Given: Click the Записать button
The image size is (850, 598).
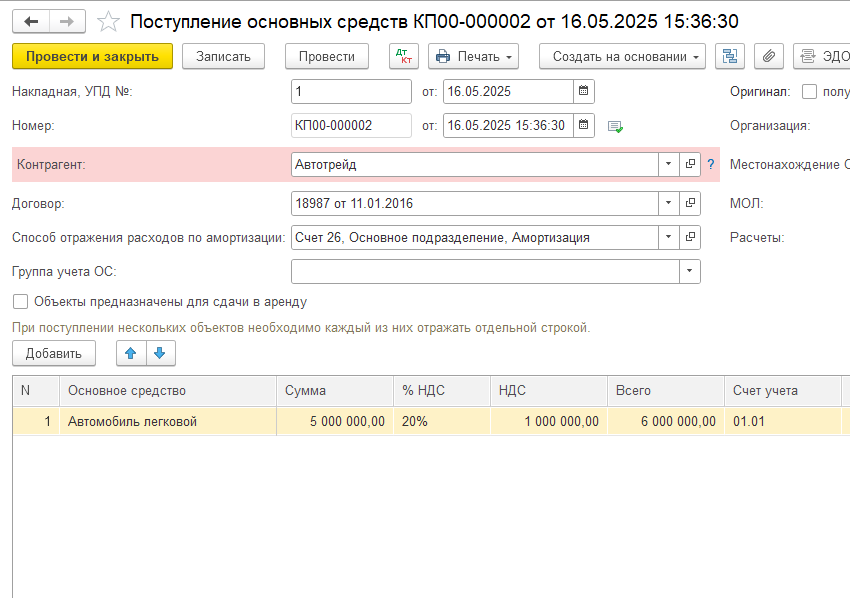Looking at the screenshot, I should pyautogui.click(x=223, y=56).
